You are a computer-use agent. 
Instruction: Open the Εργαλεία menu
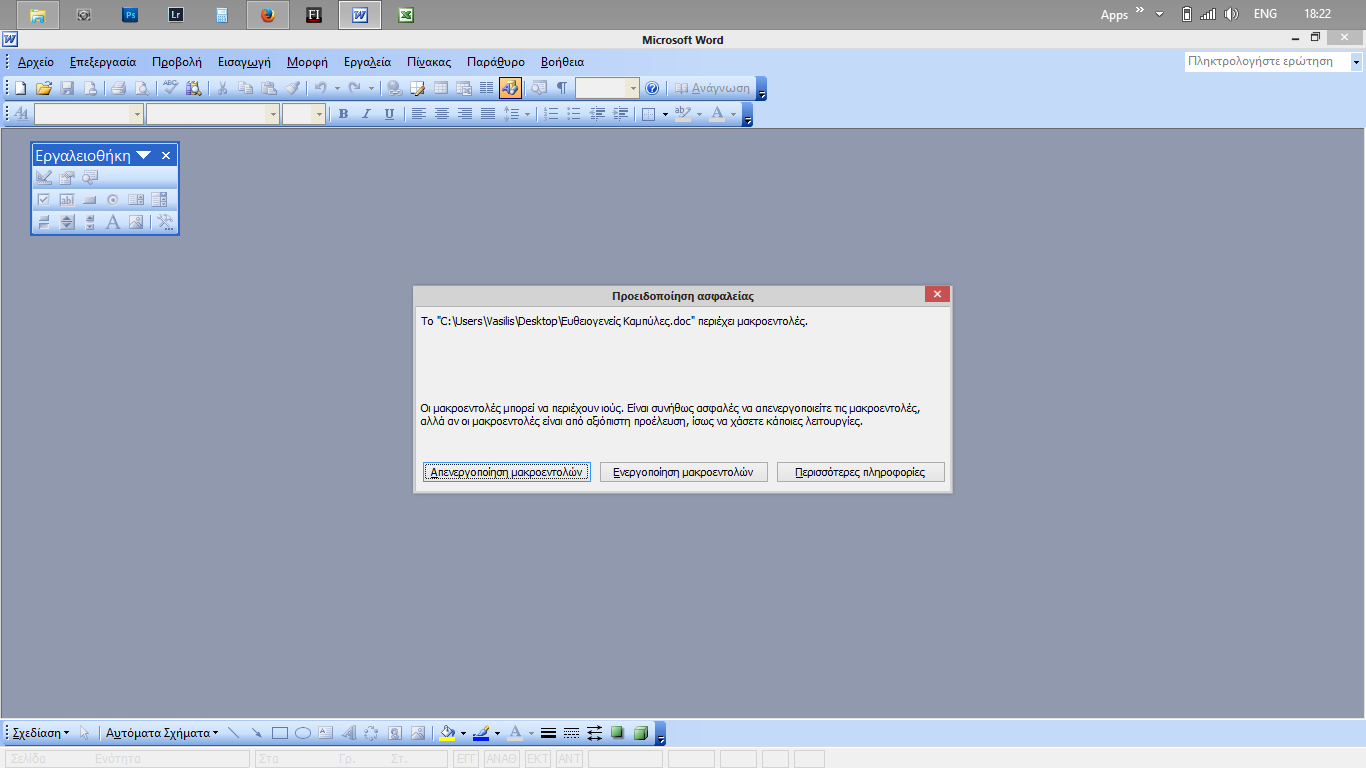tap(367, 62)
